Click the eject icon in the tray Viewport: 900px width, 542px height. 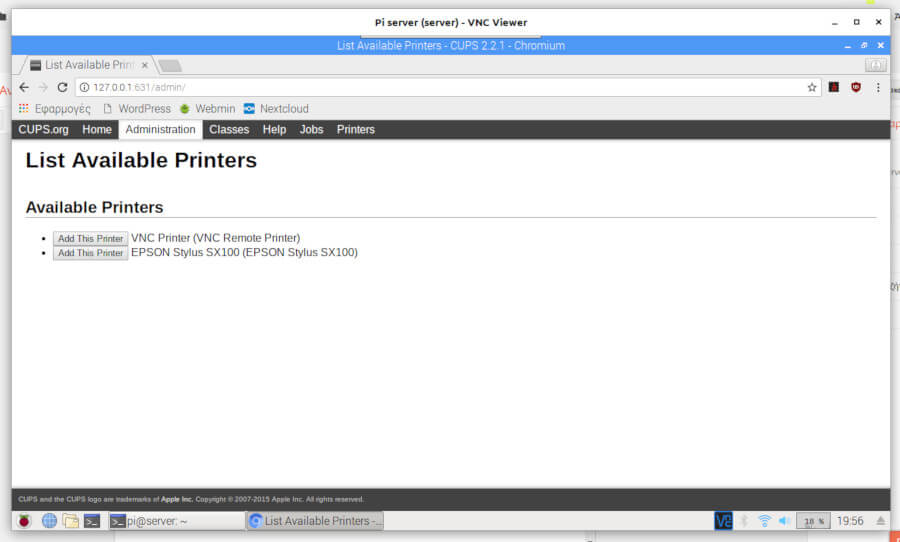[x=880, y=521]
